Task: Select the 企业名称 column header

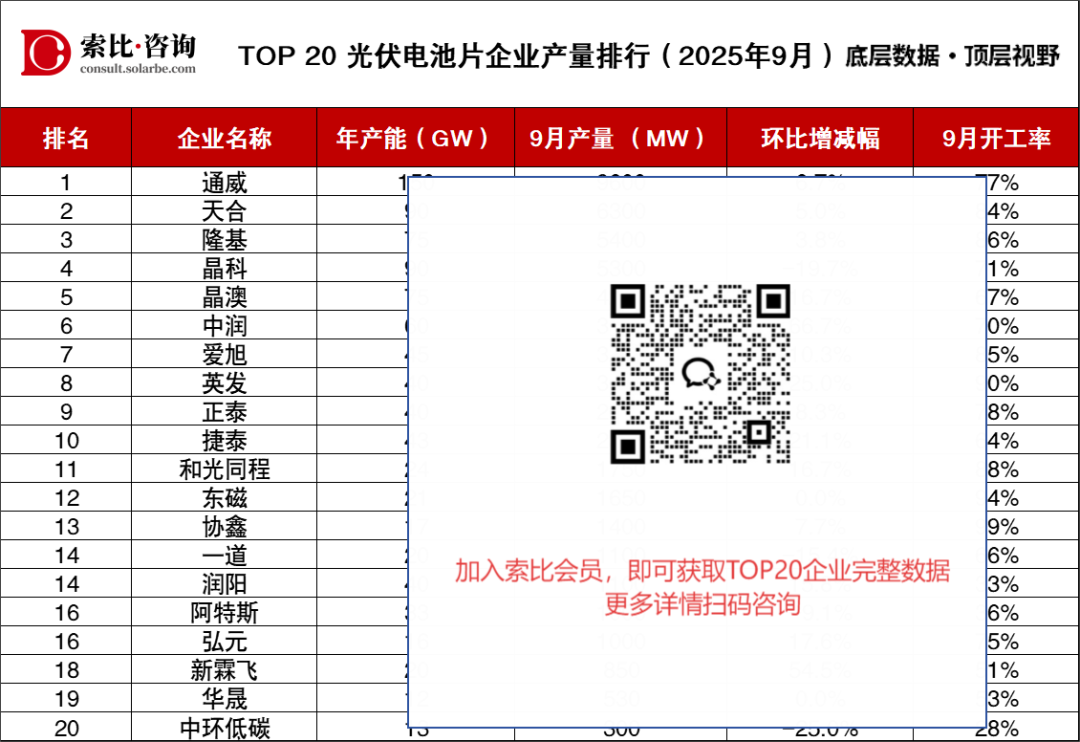Action: pyautogui.click(x=224, y=138)
